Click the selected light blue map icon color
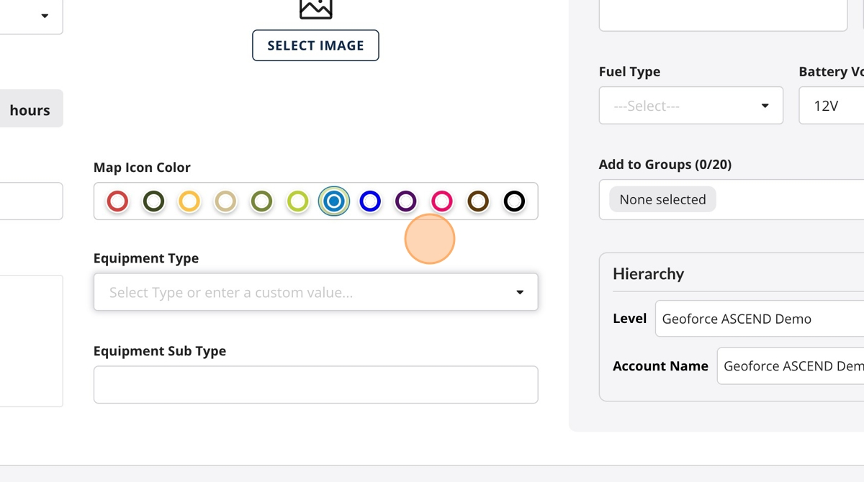This screenshot has width=864, height=482. click(334, 202)
